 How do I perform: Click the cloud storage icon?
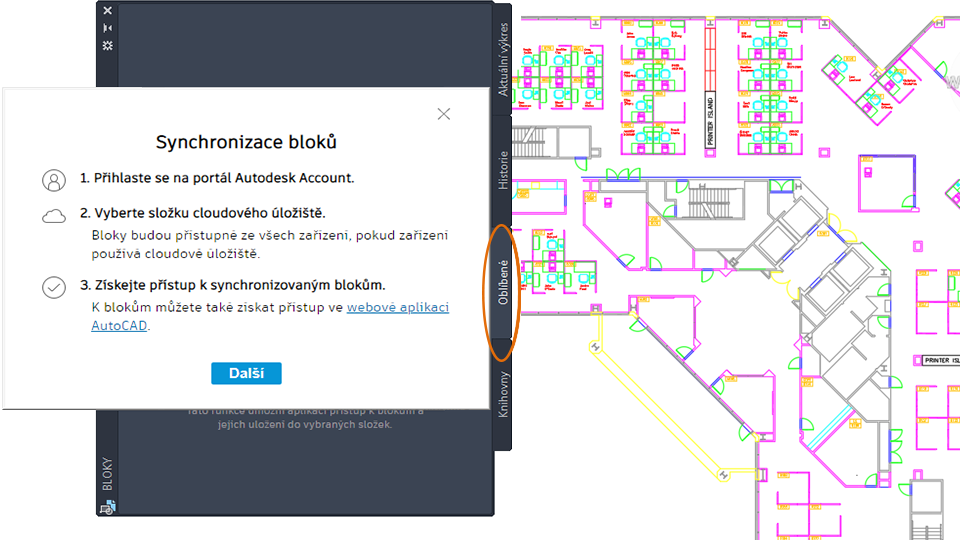54,216
